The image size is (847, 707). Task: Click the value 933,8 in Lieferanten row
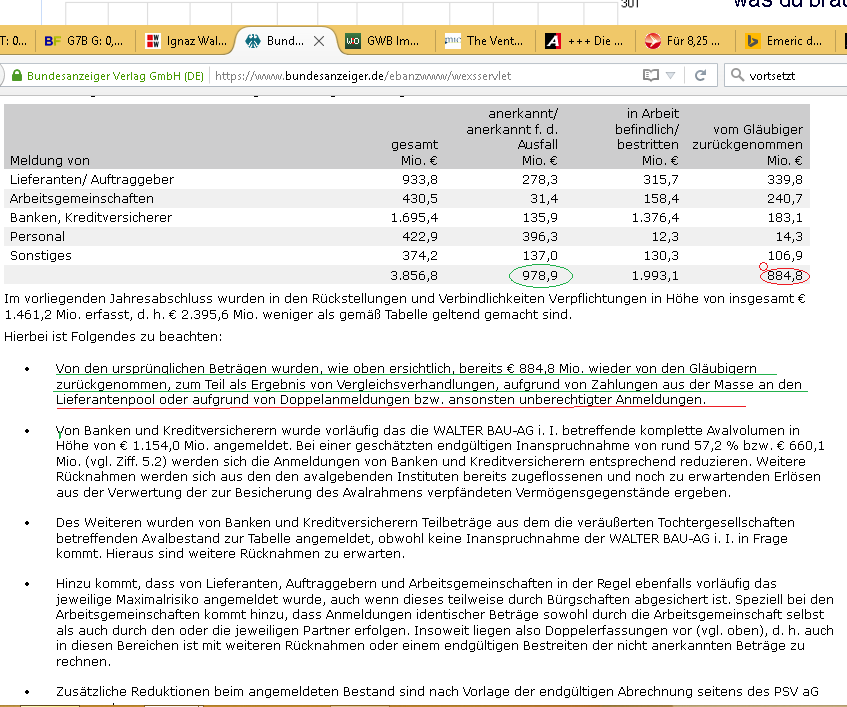[x=420, y=179]
